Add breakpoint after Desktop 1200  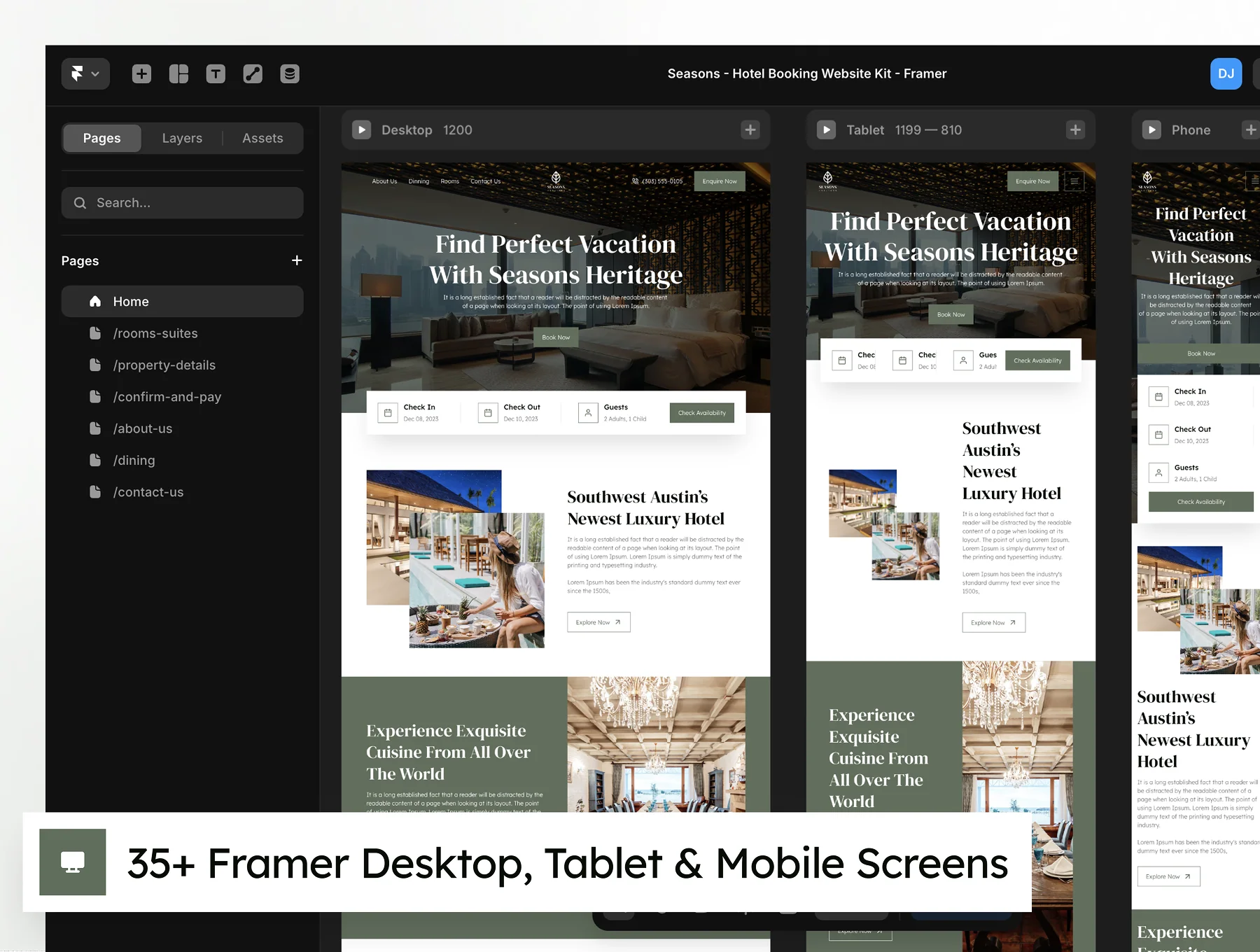750,129
